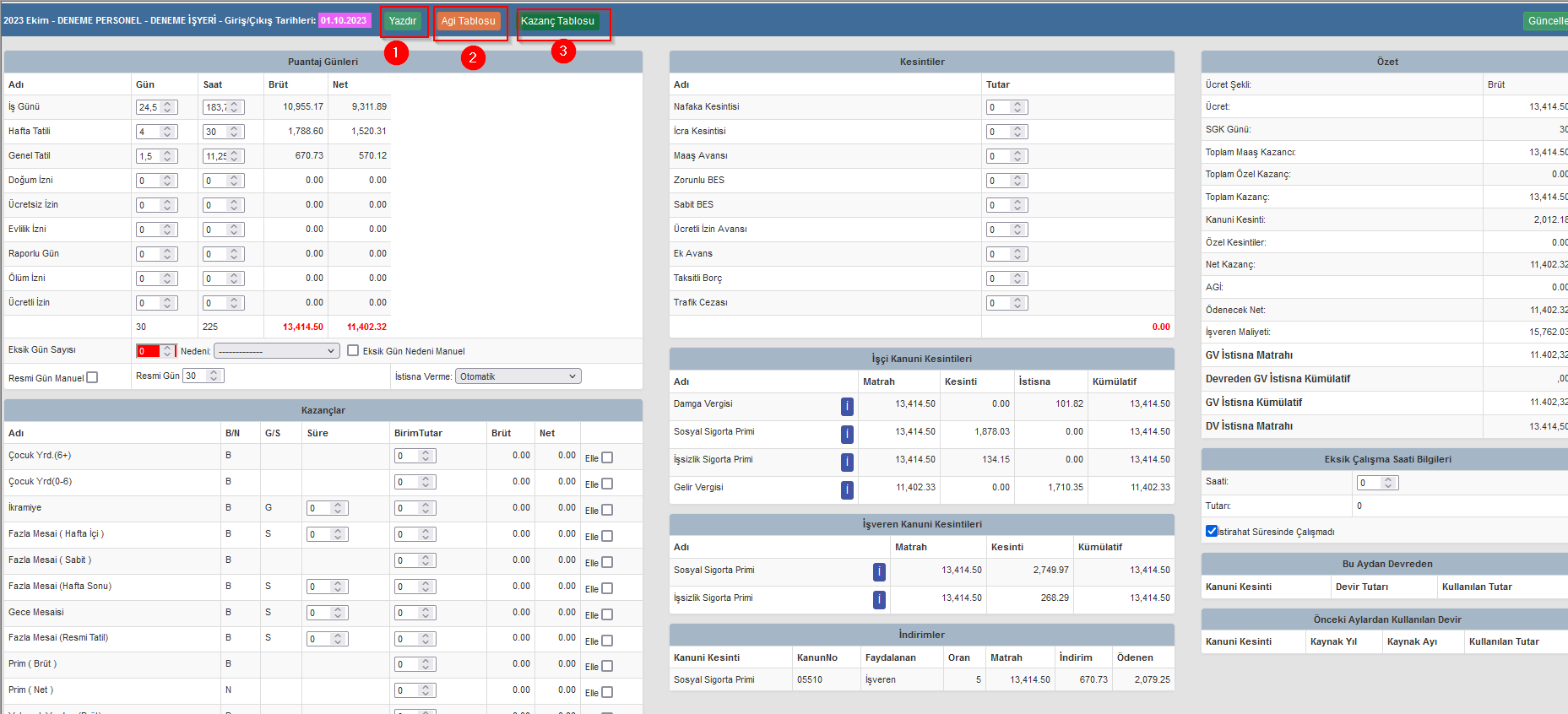The image size is (1568, 714).
Task: Click the Prim ( Net ) BirimTutar field
Action: [x=415, y=690]
